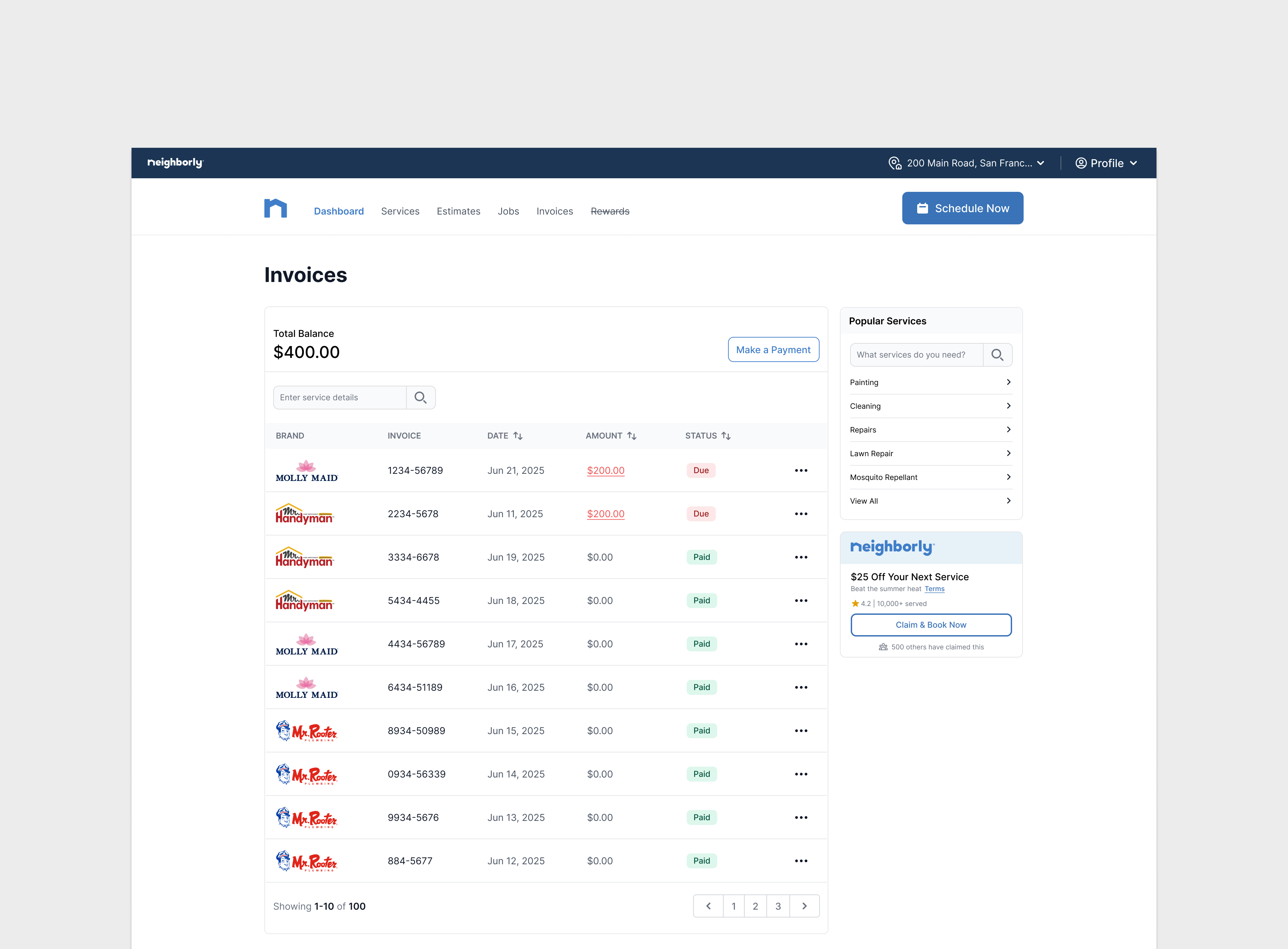Click the Enter service details field

tap(340, 398)
